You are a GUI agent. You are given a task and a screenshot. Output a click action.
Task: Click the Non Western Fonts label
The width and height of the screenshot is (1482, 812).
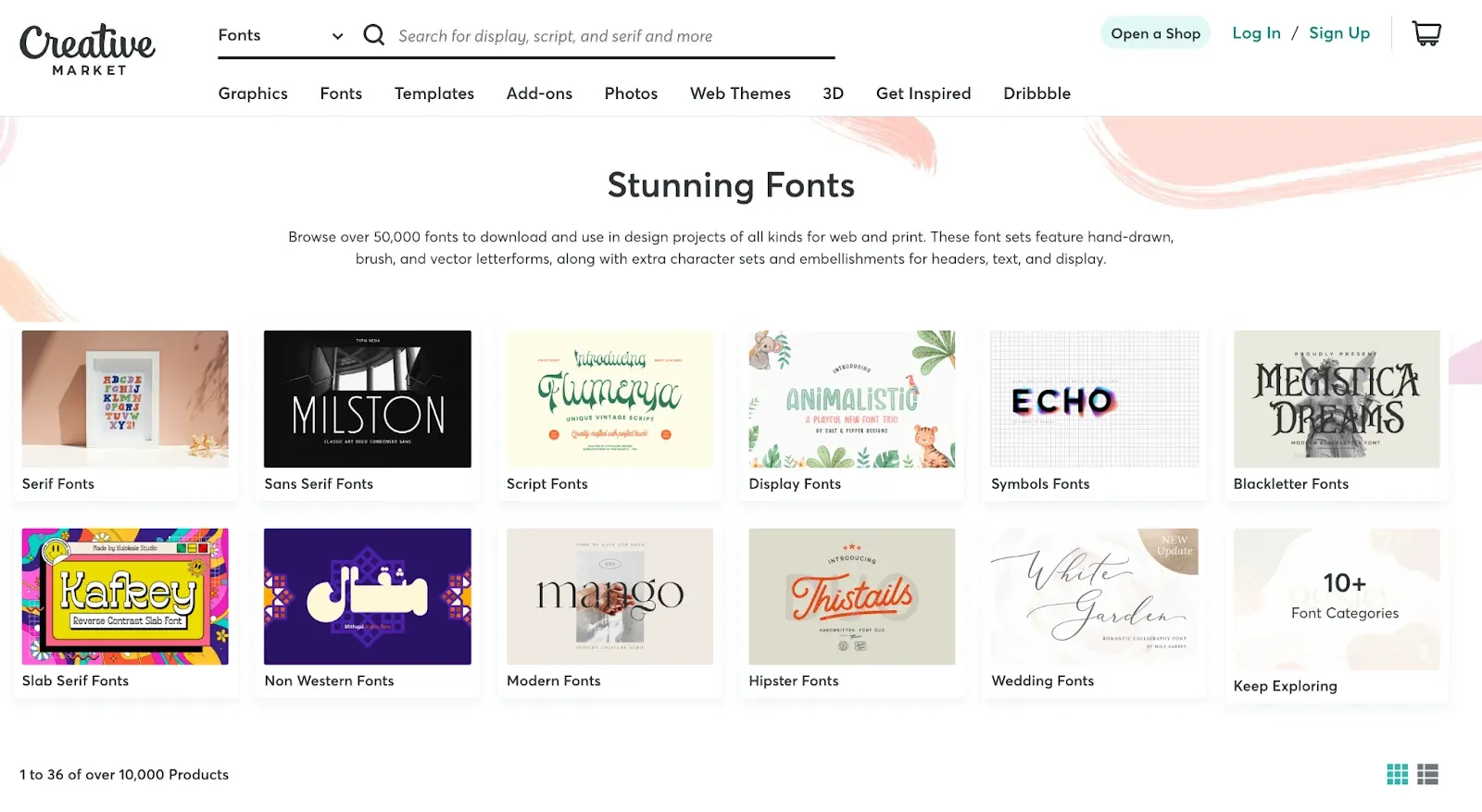coord(329,681)
